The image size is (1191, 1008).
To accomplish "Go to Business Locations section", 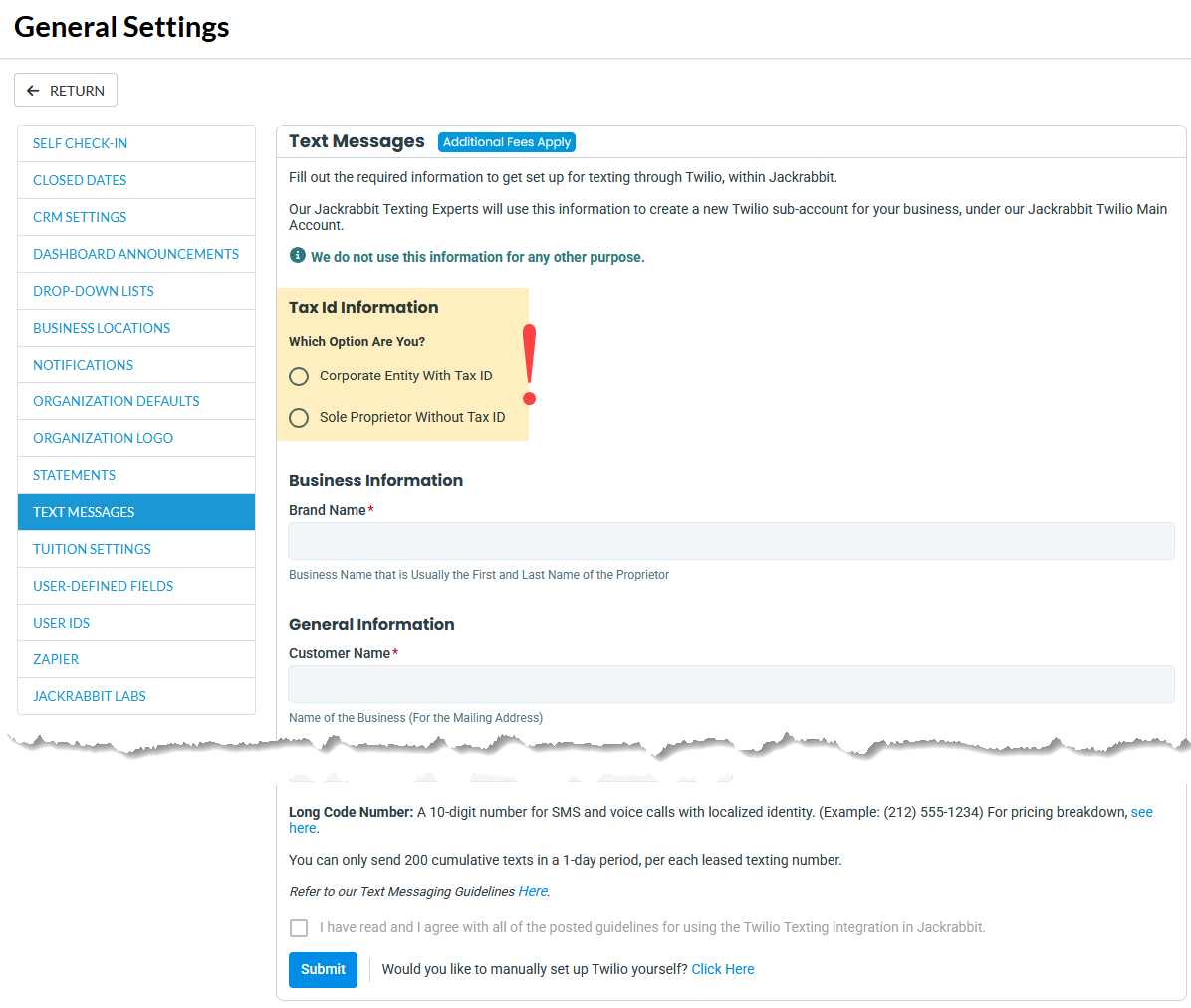I will (x=102, y=327).
